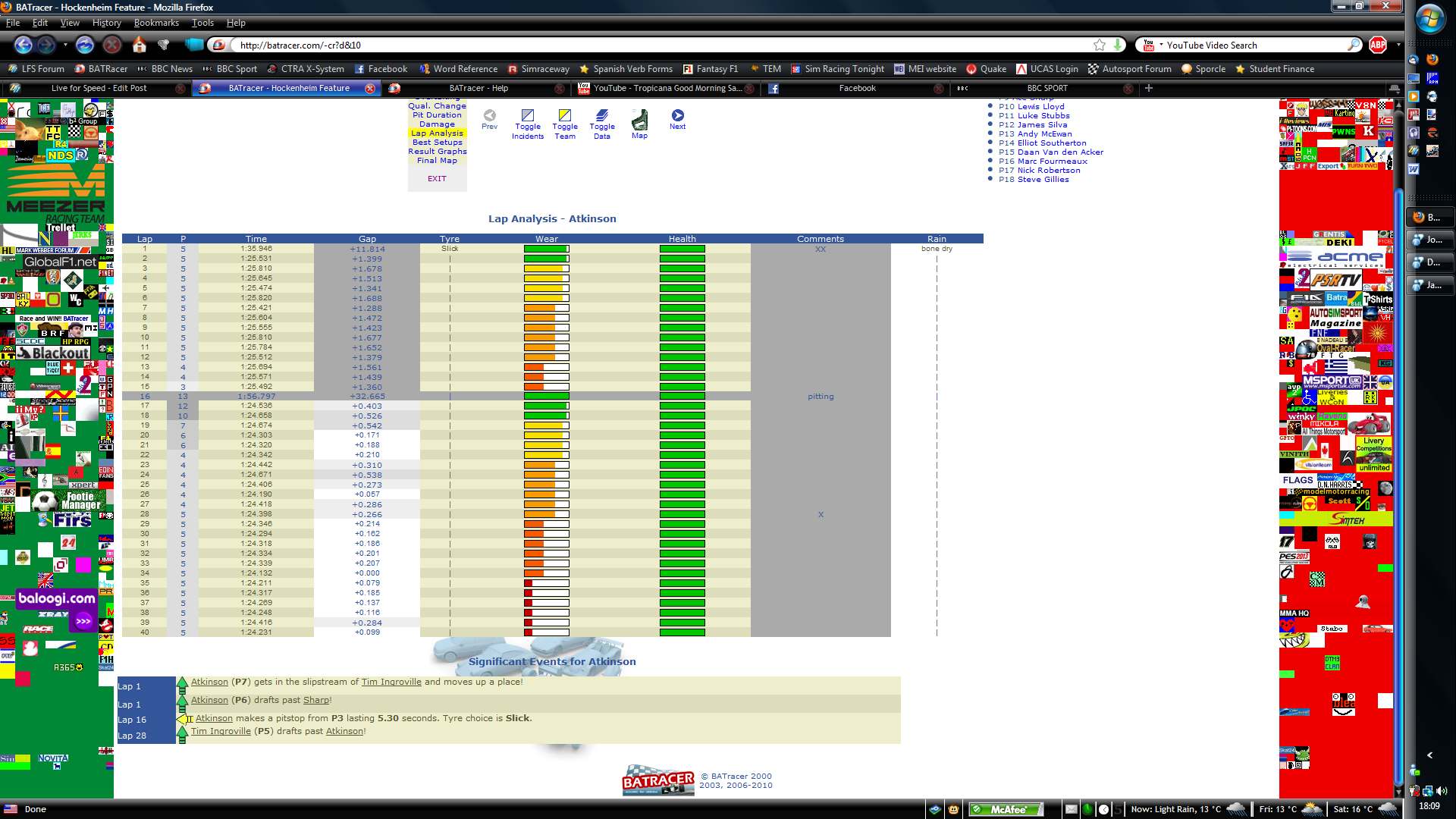Click the Toggle Data icon
This screenshot has height=819, width=1456.
602,116
